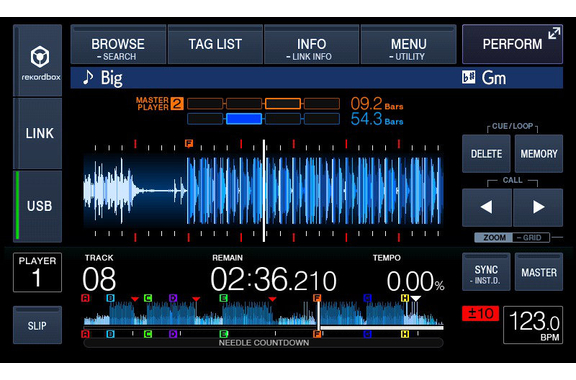Click hot cue E in the lower marker row
This screenshot has width=576, height=380.
223,334
